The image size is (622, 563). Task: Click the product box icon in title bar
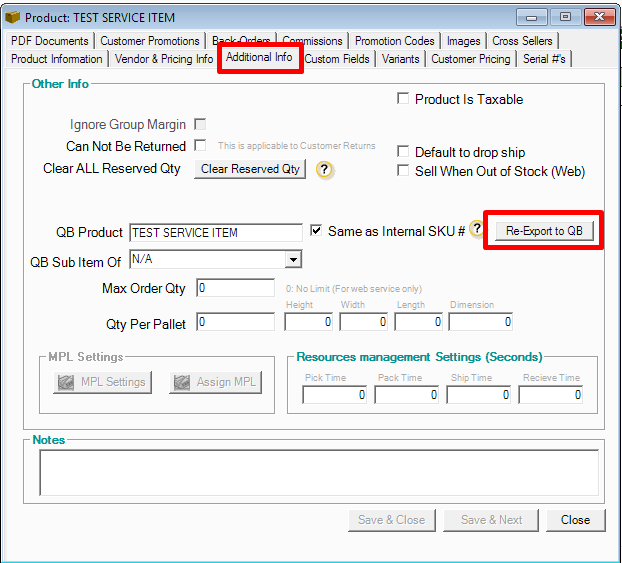[x=13, y=17]
